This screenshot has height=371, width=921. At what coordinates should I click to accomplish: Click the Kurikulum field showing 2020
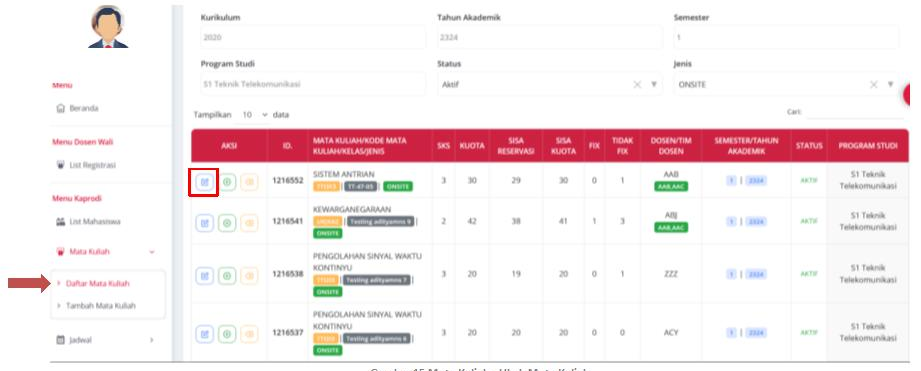(312, 37)
